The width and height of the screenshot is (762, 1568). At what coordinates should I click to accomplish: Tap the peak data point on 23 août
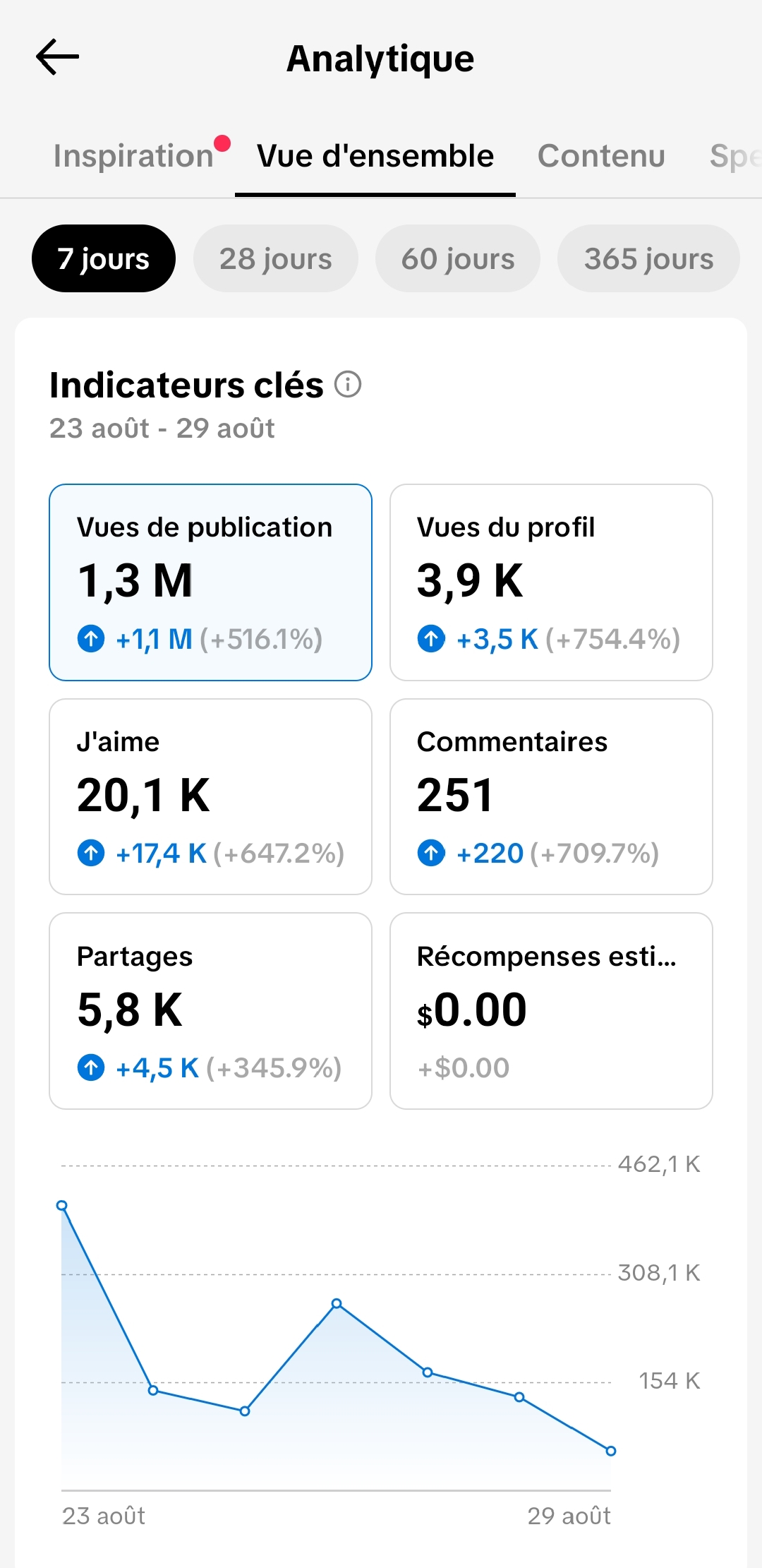point(62,1205)
